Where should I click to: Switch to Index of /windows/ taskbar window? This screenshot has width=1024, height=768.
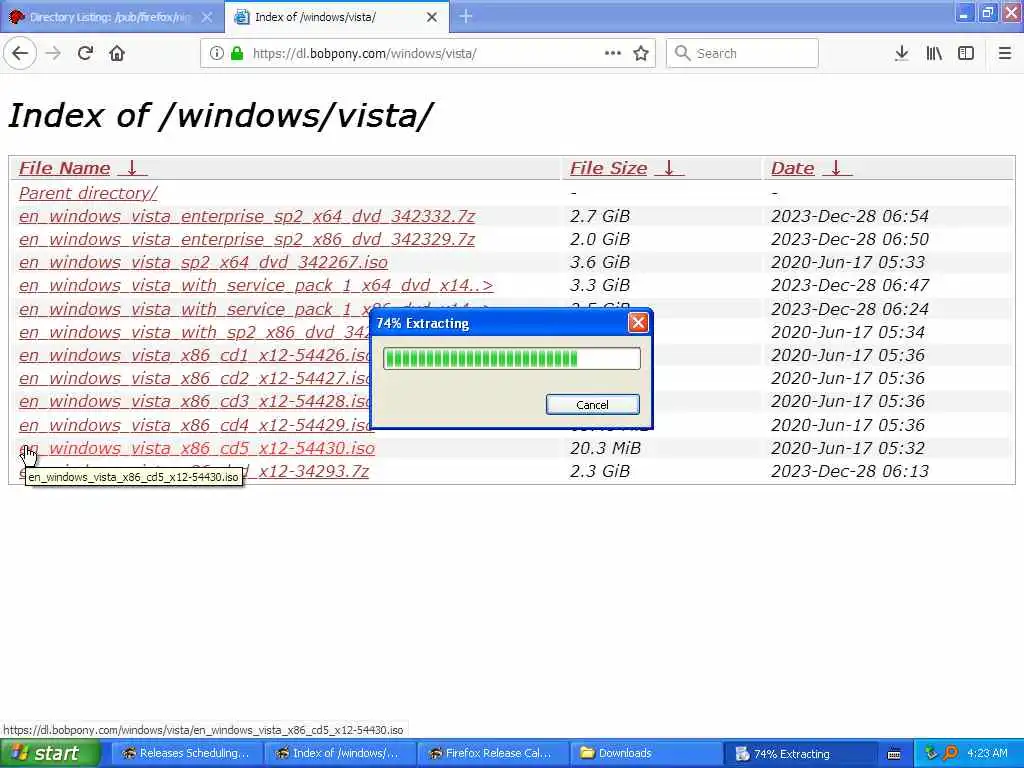340,753
